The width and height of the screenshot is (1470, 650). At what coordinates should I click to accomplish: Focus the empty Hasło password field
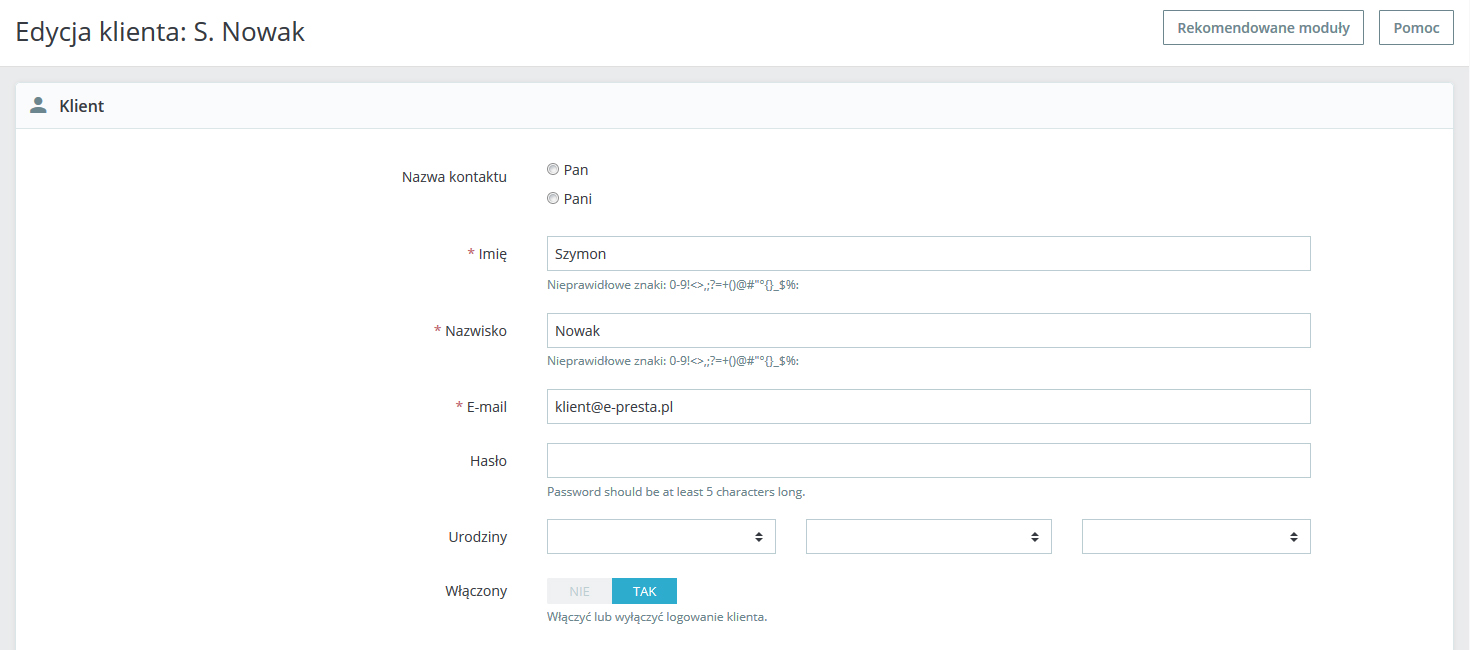point(928,461)
